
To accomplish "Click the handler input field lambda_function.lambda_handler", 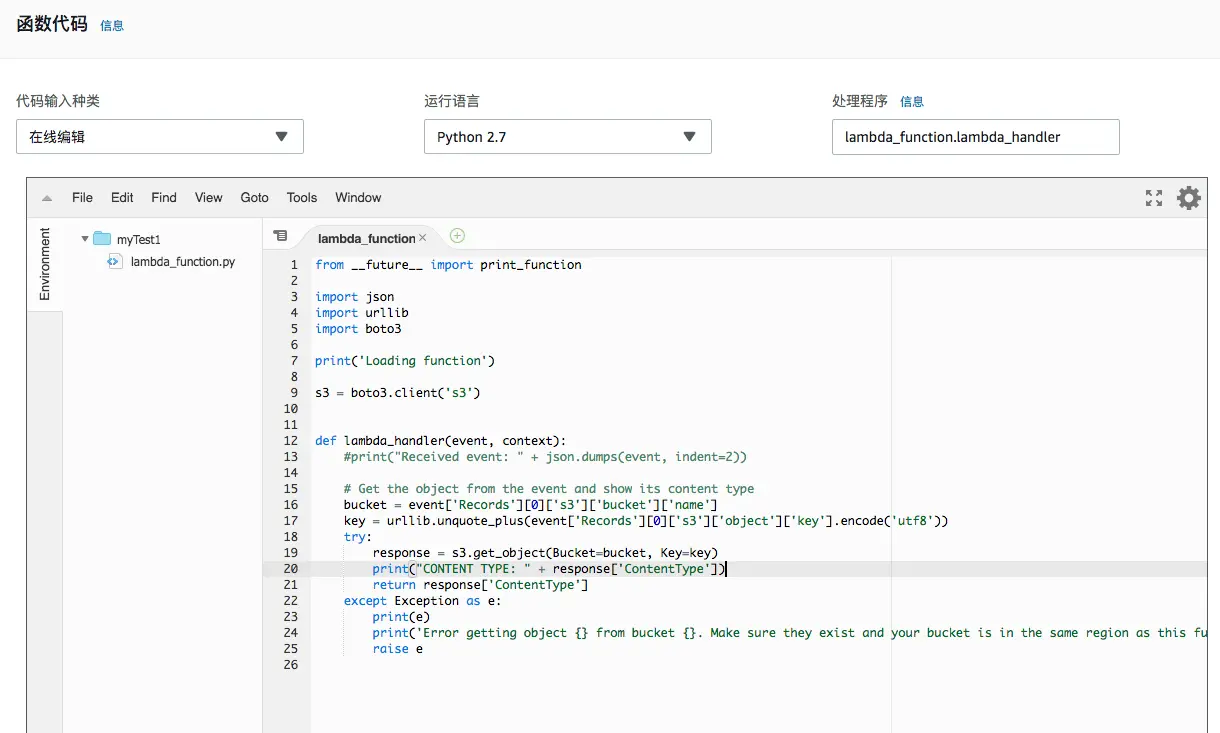I will click(x=975, y=137).
